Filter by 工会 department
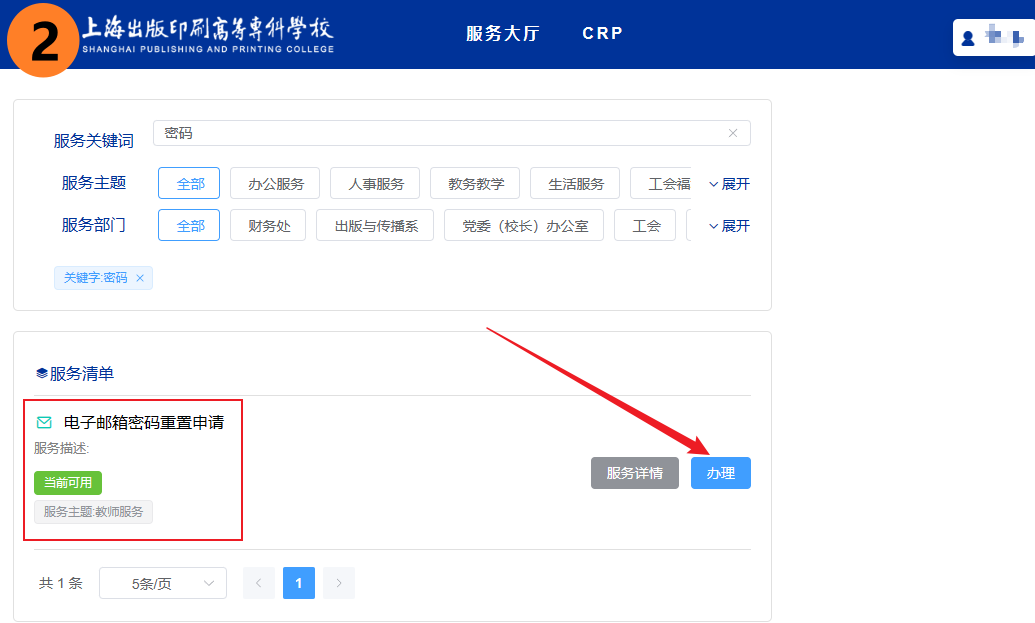This screenshot has height=623, width=1035. (645, 226)
